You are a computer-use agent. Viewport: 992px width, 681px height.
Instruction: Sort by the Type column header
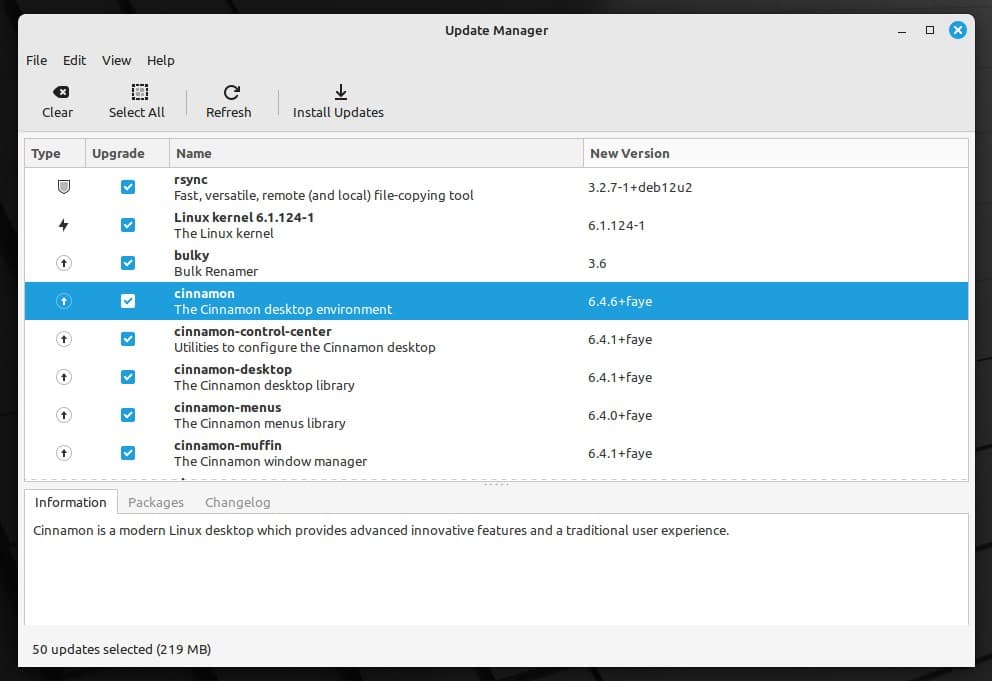(x=55, y=153)
